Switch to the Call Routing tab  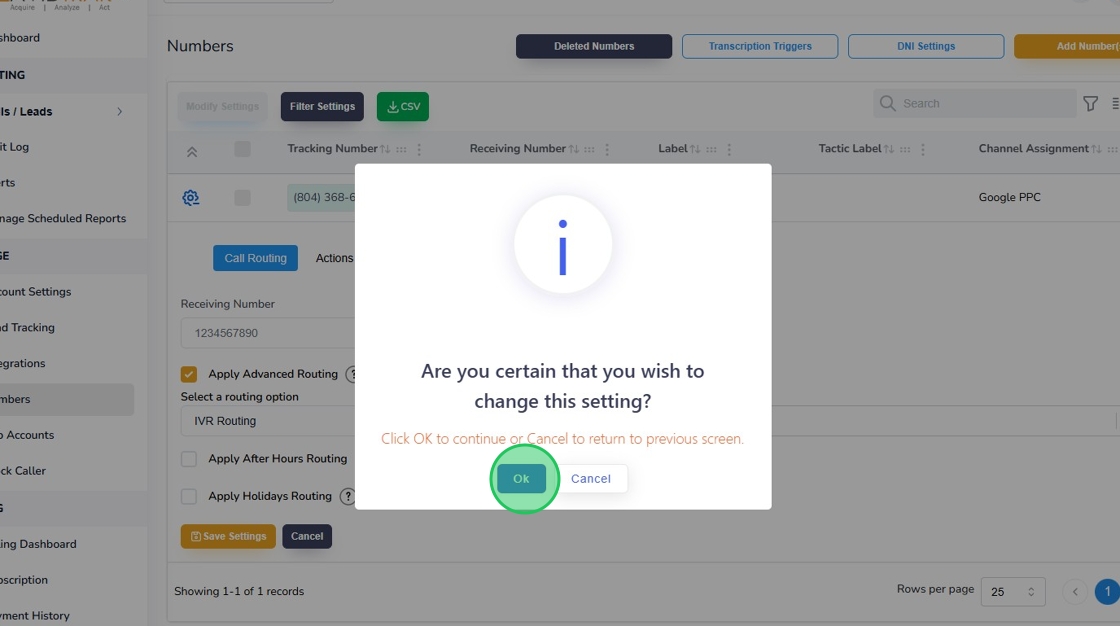point(255,258)
